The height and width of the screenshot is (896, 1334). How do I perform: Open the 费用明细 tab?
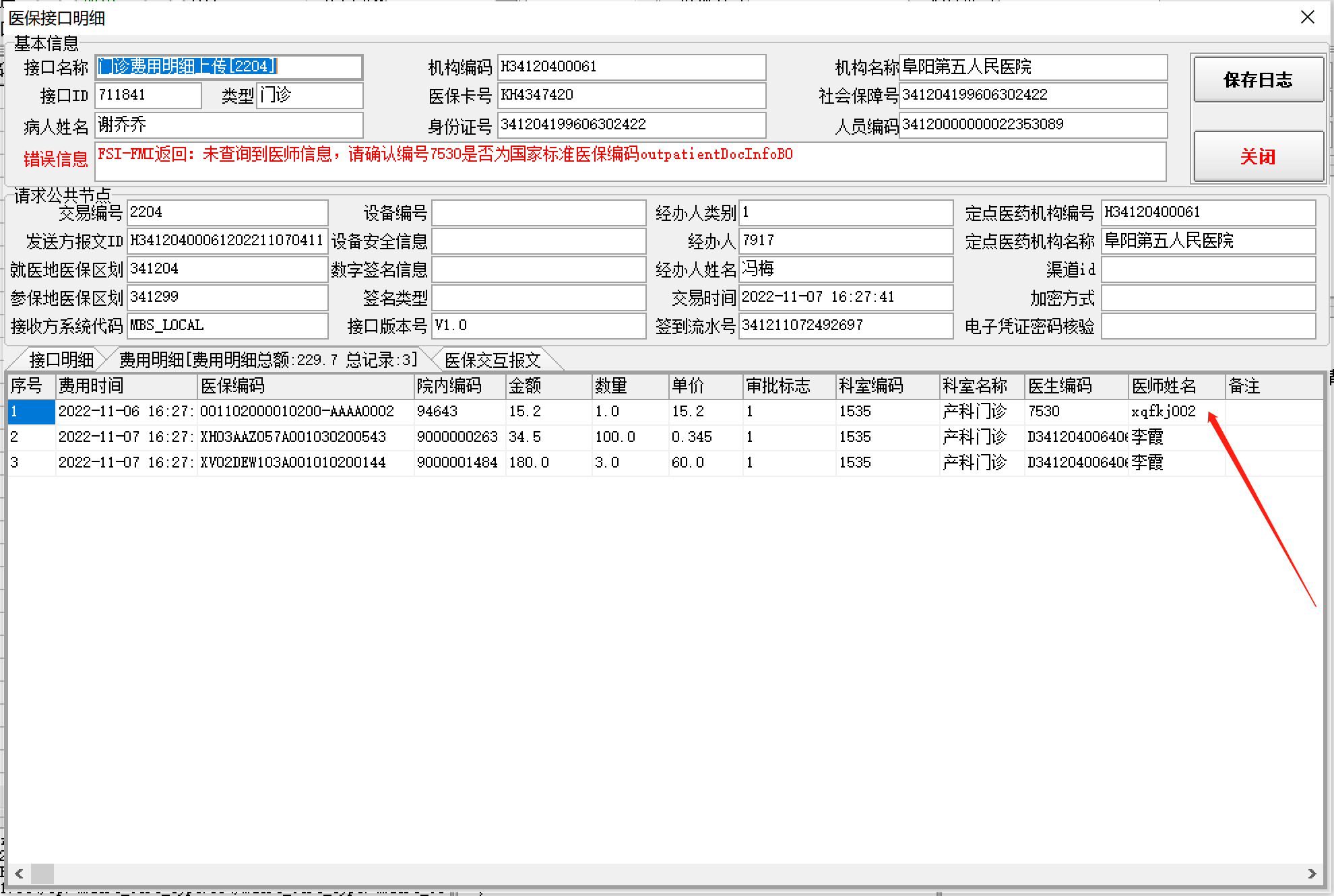point(268,360)
